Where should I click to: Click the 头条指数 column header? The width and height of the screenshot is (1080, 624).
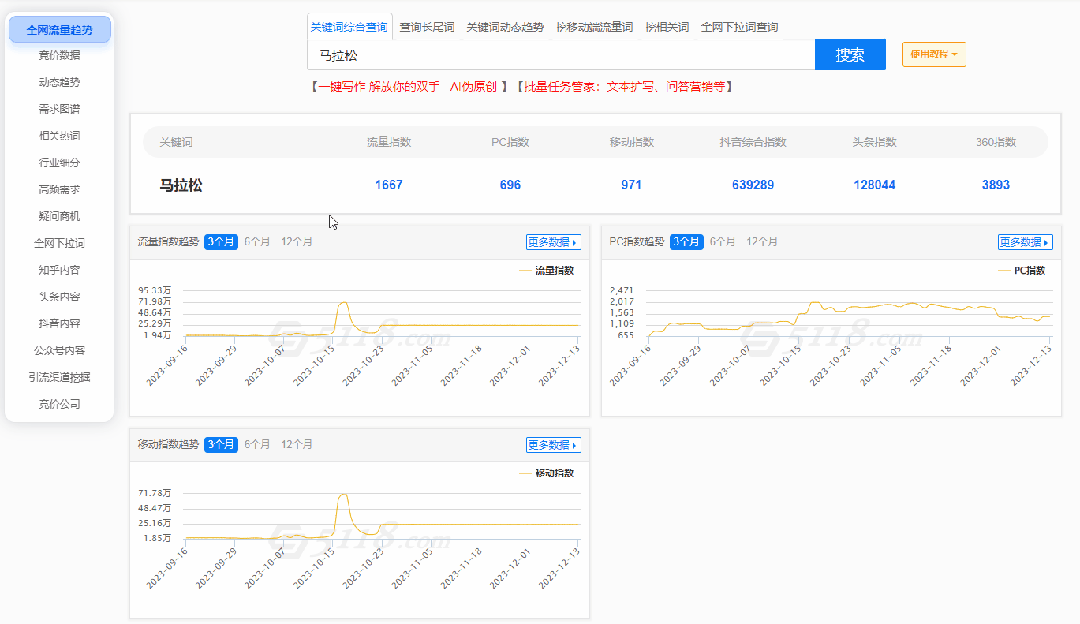tap(874, 143)
